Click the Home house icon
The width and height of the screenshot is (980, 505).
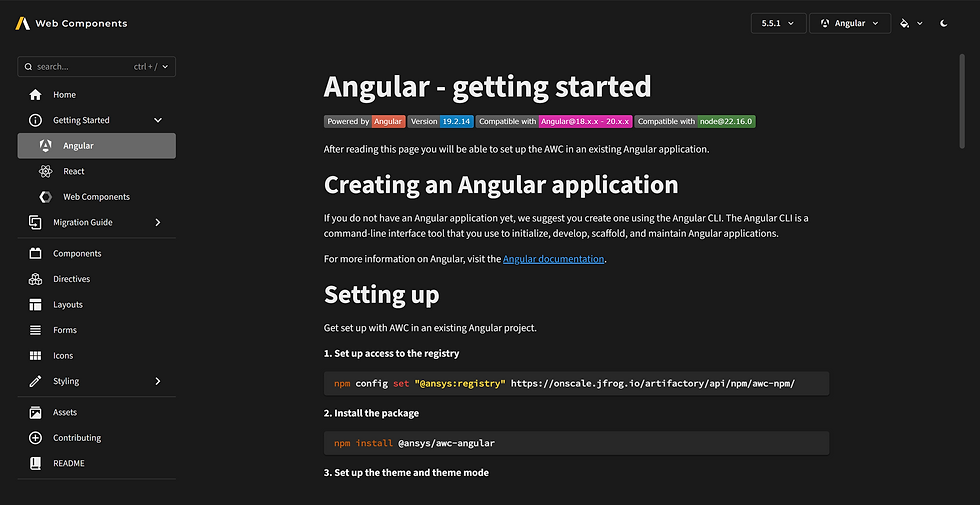[x=36, y=95]
